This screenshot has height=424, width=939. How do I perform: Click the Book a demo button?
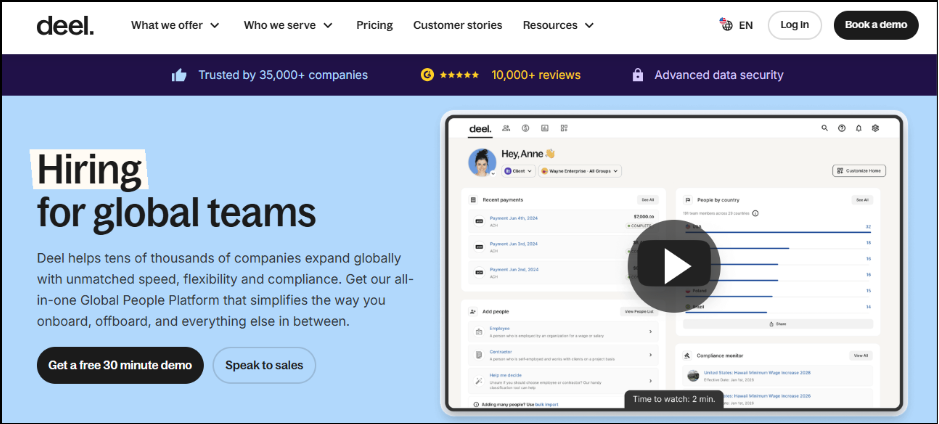[876, 25]
